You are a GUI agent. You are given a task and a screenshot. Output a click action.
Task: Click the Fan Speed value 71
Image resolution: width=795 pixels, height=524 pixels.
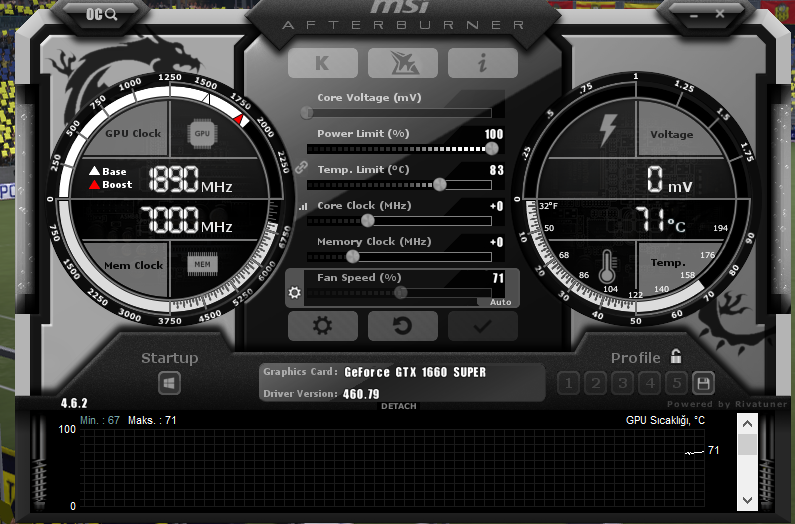pos(498,278)
